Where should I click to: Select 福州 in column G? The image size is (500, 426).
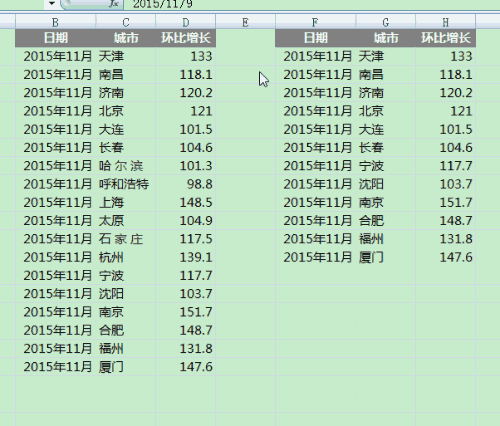pos(386,239)
